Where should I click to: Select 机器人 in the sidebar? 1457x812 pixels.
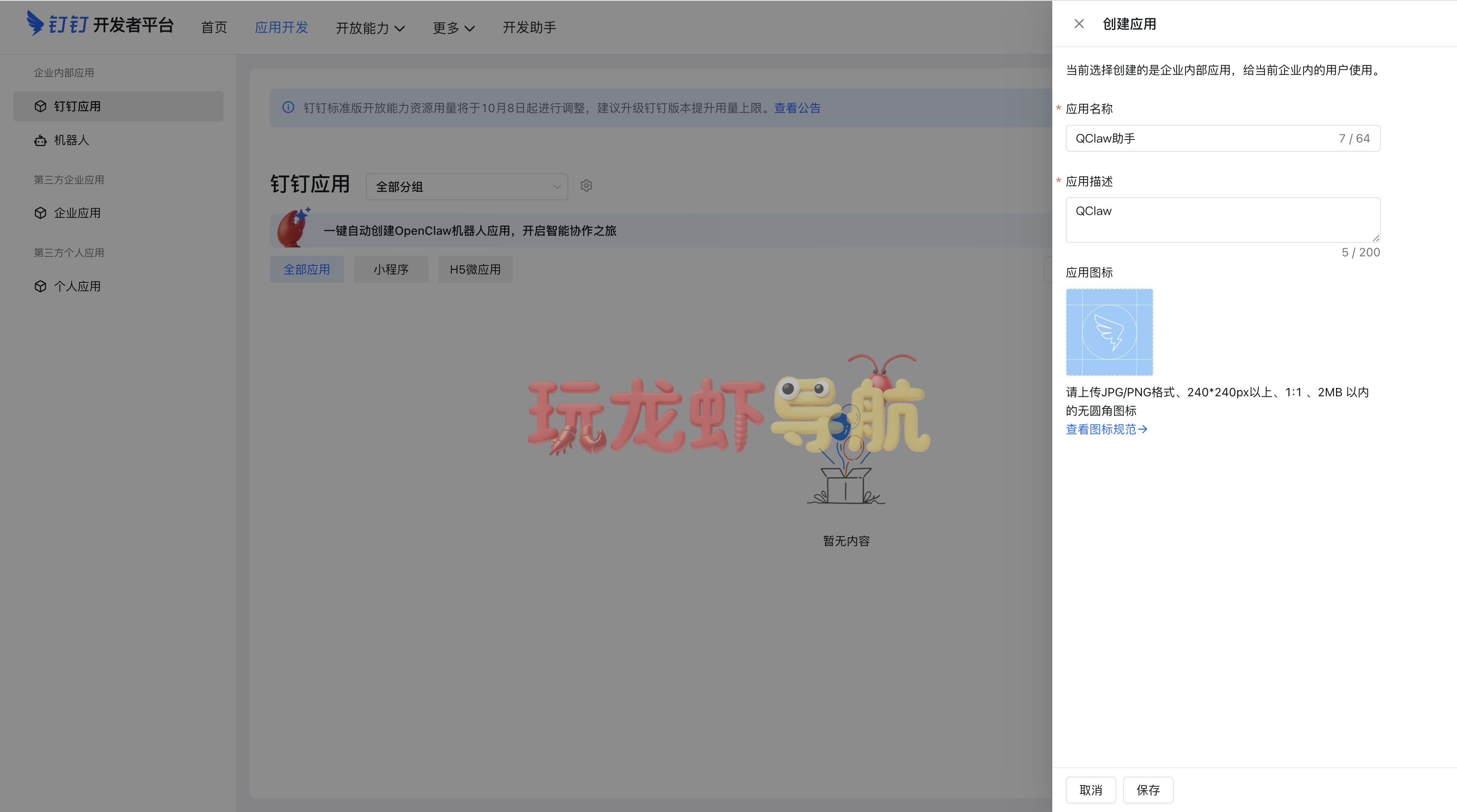pos(118,140)
